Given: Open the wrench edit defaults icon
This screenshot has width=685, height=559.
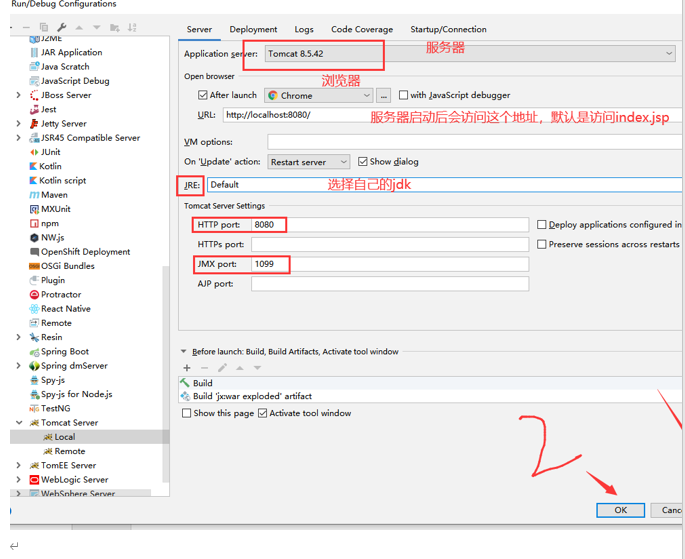Looking at the screenshot, I should (62, 27).
